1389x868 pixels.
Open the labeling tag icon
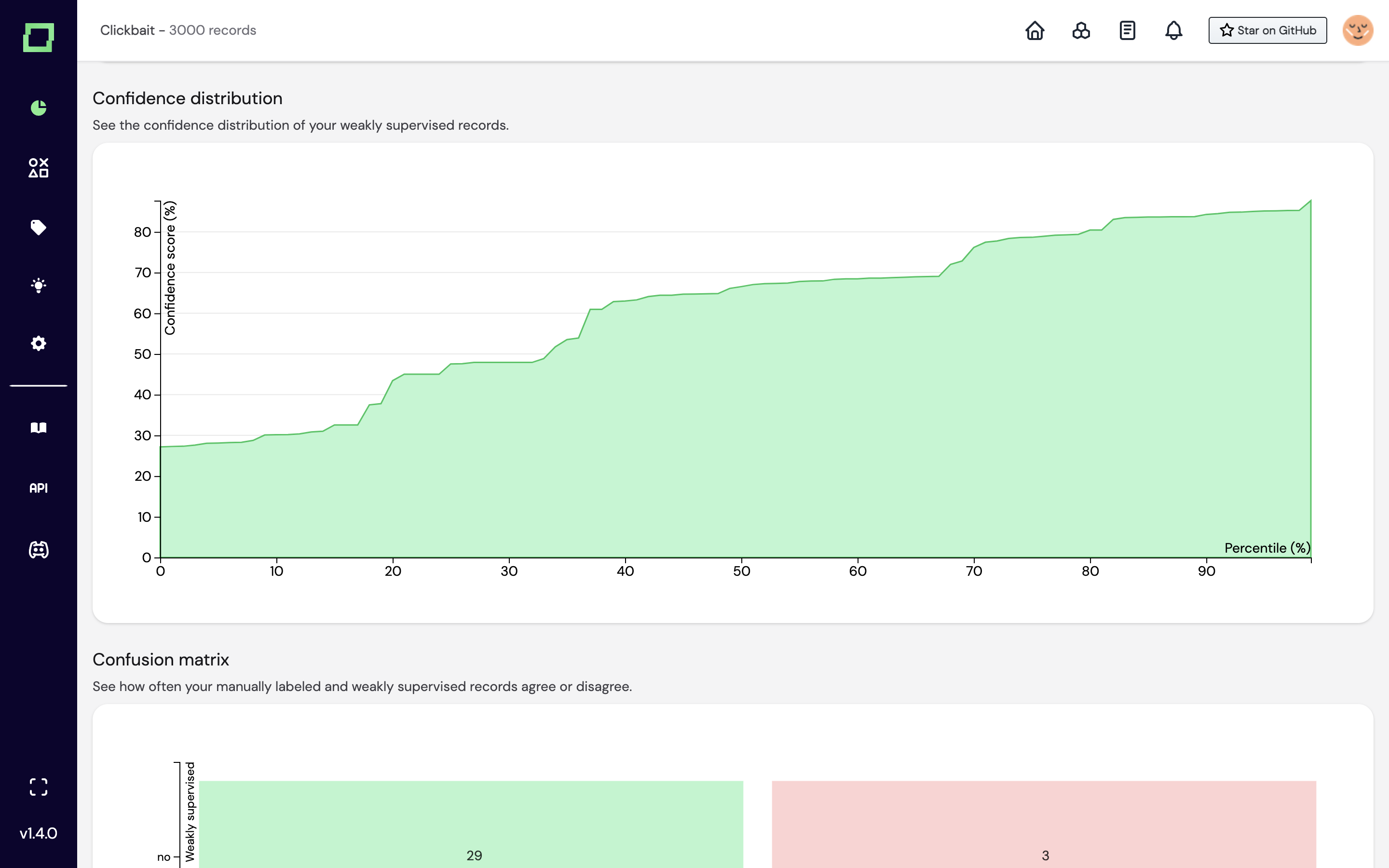(x=39, y=227)
